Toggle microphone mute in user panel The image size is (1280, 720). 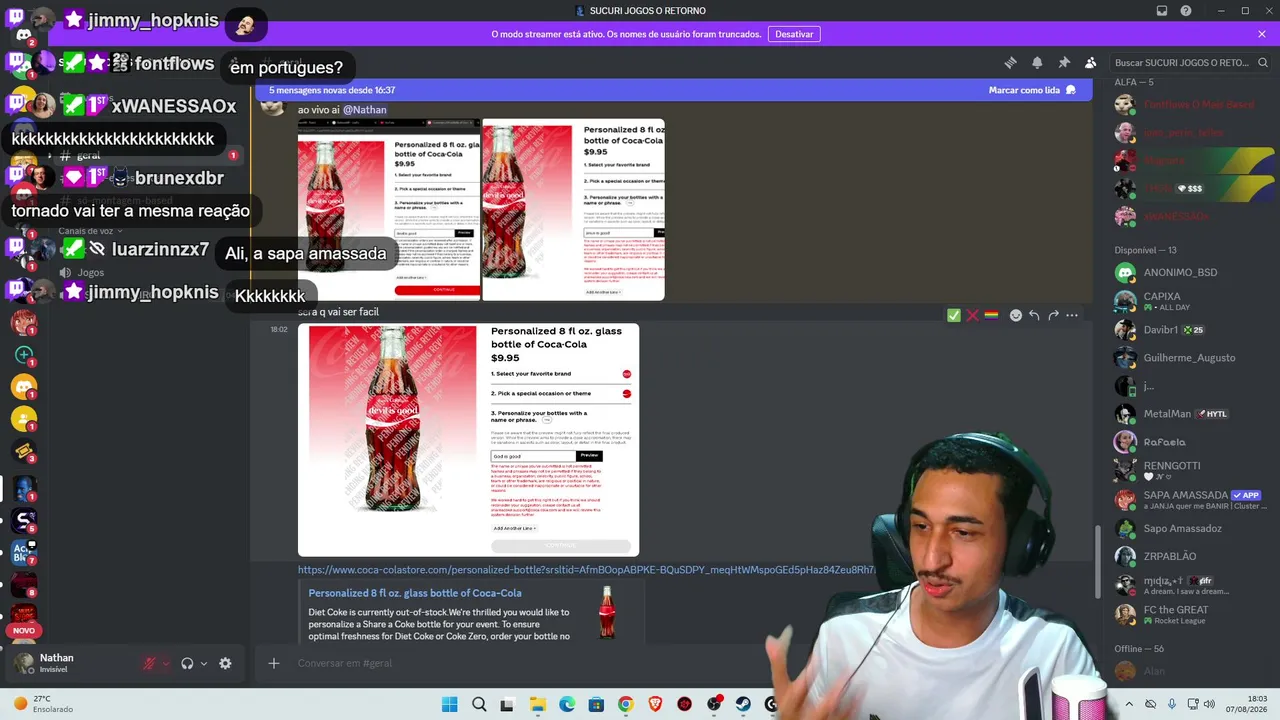pos(150,663)
